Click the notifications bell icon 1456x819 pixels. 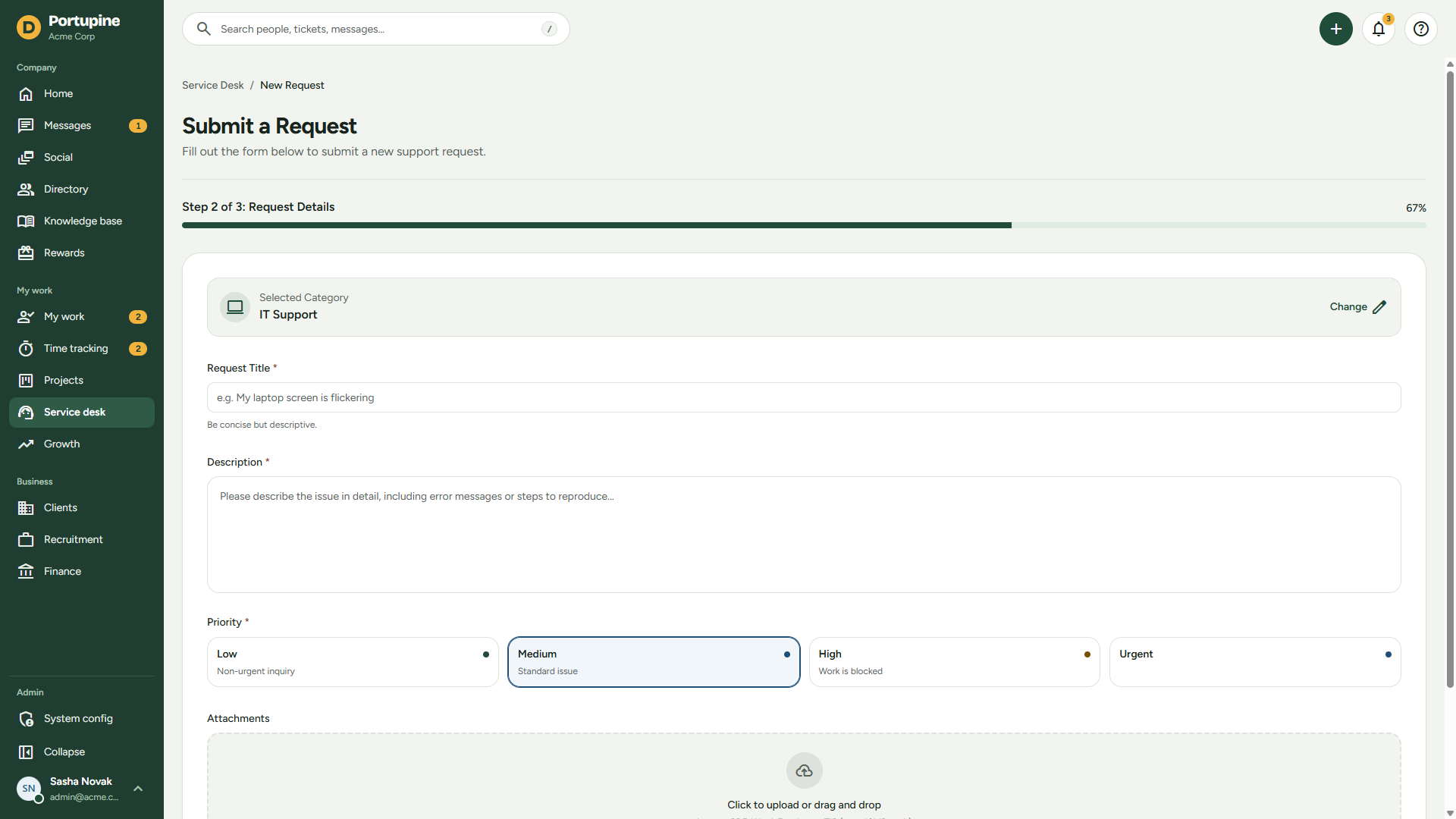pyautogui.click(x=1379, y=29)
